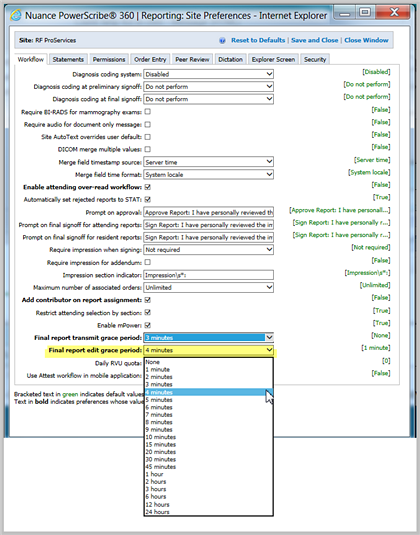Image resolution: width=420 pixels, height=535 pixels.
Task: Choose 2 hours from the list
Action: [x=208, y=482]
